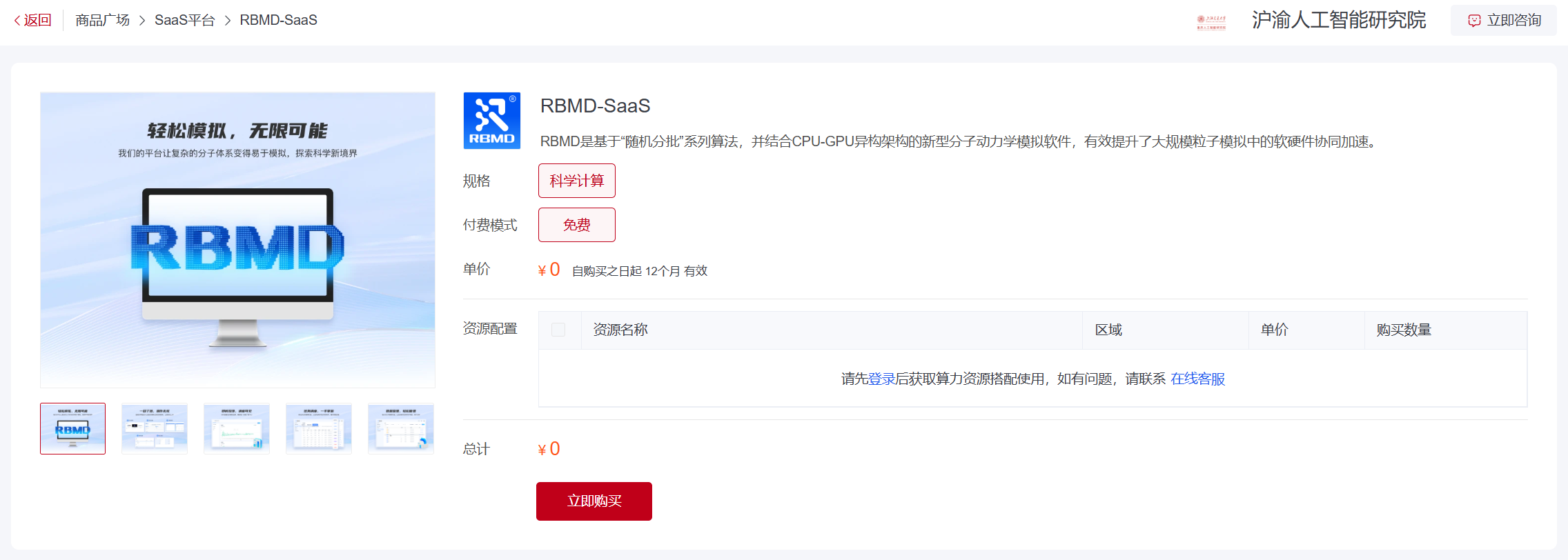
Task: Click the university logo beside 沪渝人工智能研究院
Action: (1211, 21)
